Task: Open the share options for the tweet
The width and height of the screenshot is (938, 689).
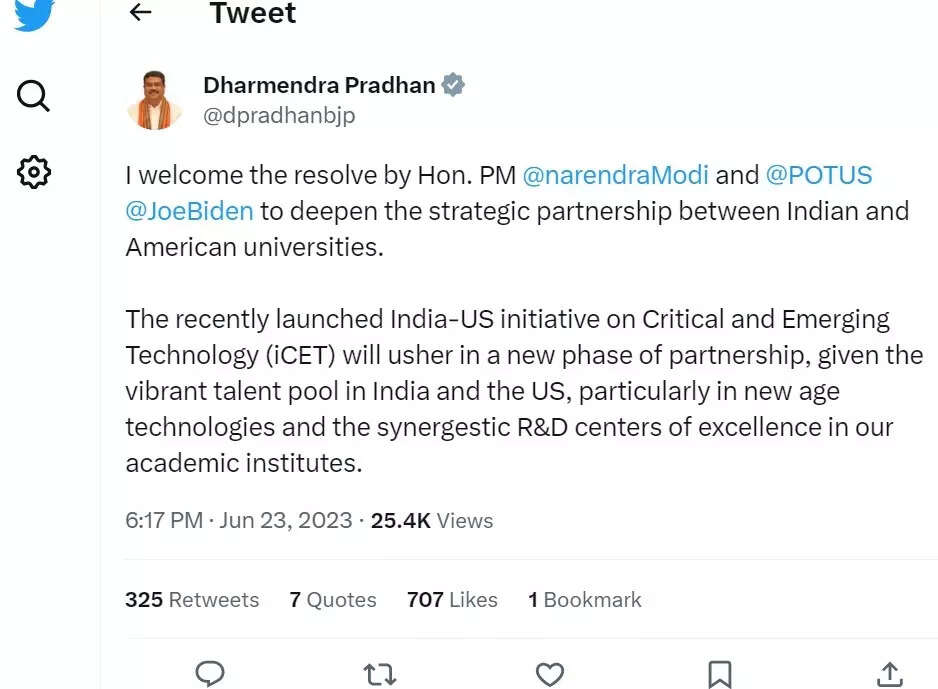Action: 886,674
